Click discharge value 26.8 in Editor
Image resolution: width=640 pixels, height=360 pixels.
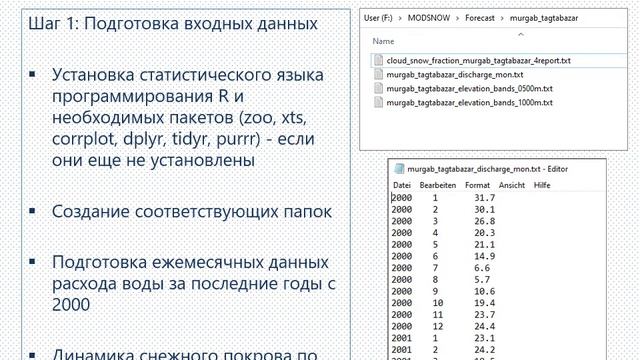pos(484,221)
